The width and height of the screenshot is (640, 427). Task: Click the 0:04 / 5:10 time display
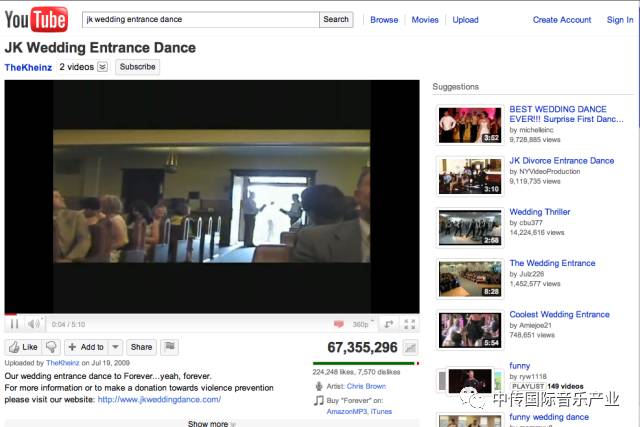coord(68,325)
